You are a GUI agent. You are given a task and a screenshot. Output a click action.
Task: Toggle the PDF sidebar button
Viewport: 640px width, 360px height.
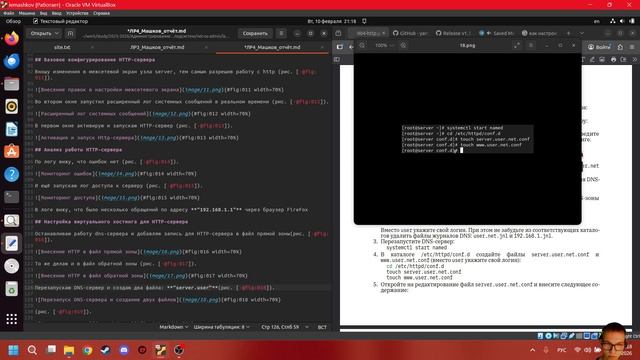coord(337,60)
